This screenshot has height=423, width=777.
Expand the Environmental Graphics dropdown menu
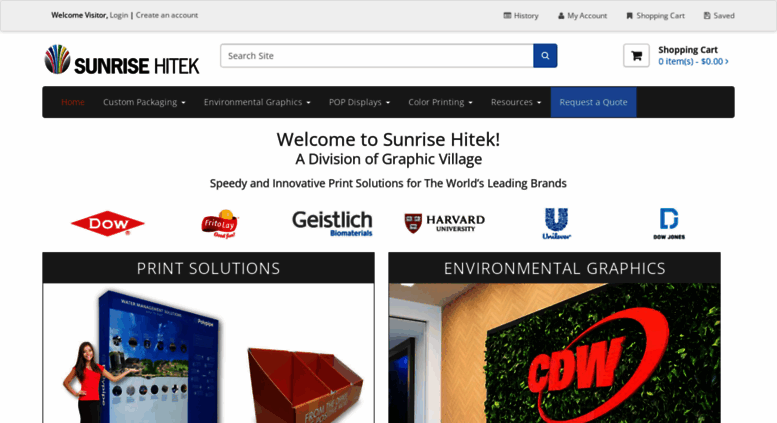[x=257, y=102]
